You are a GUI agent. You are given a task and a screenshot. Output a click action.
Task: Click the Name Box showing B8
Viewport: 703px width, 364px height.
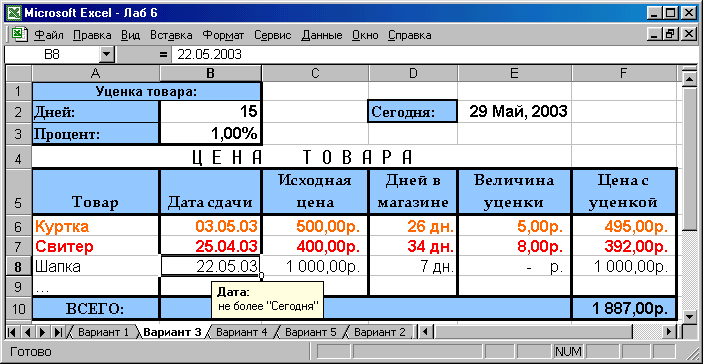52,55
